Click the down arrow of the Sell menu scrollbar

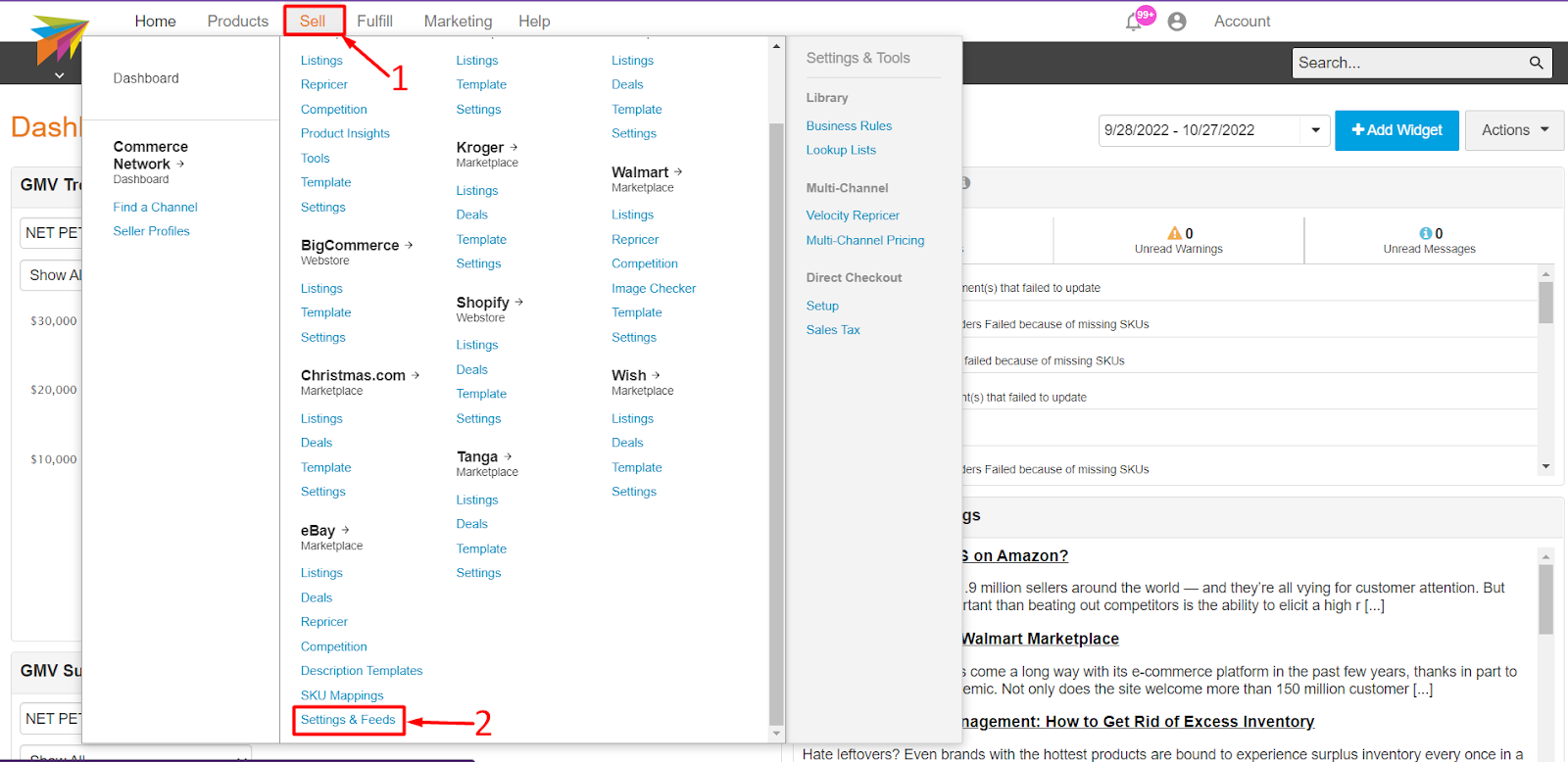click(x=776, y=733)
